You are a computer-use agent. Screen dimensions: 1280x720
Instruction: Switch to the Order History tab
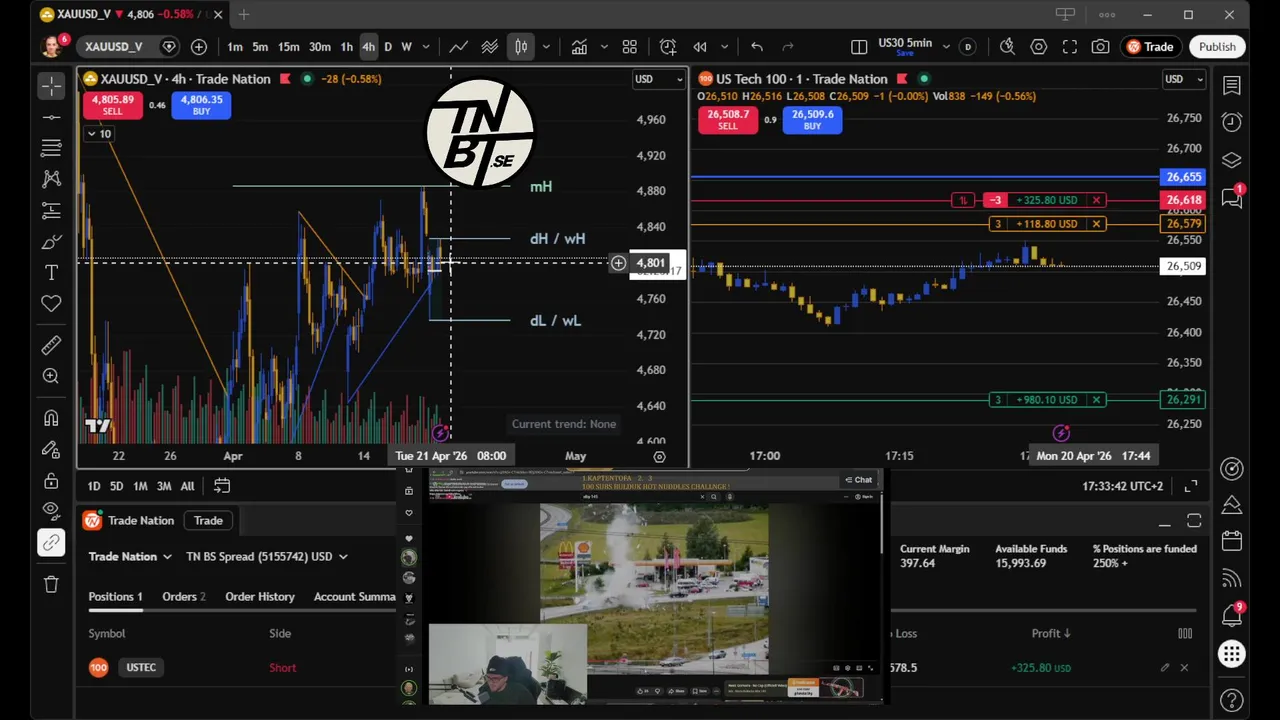coord(260,597)
